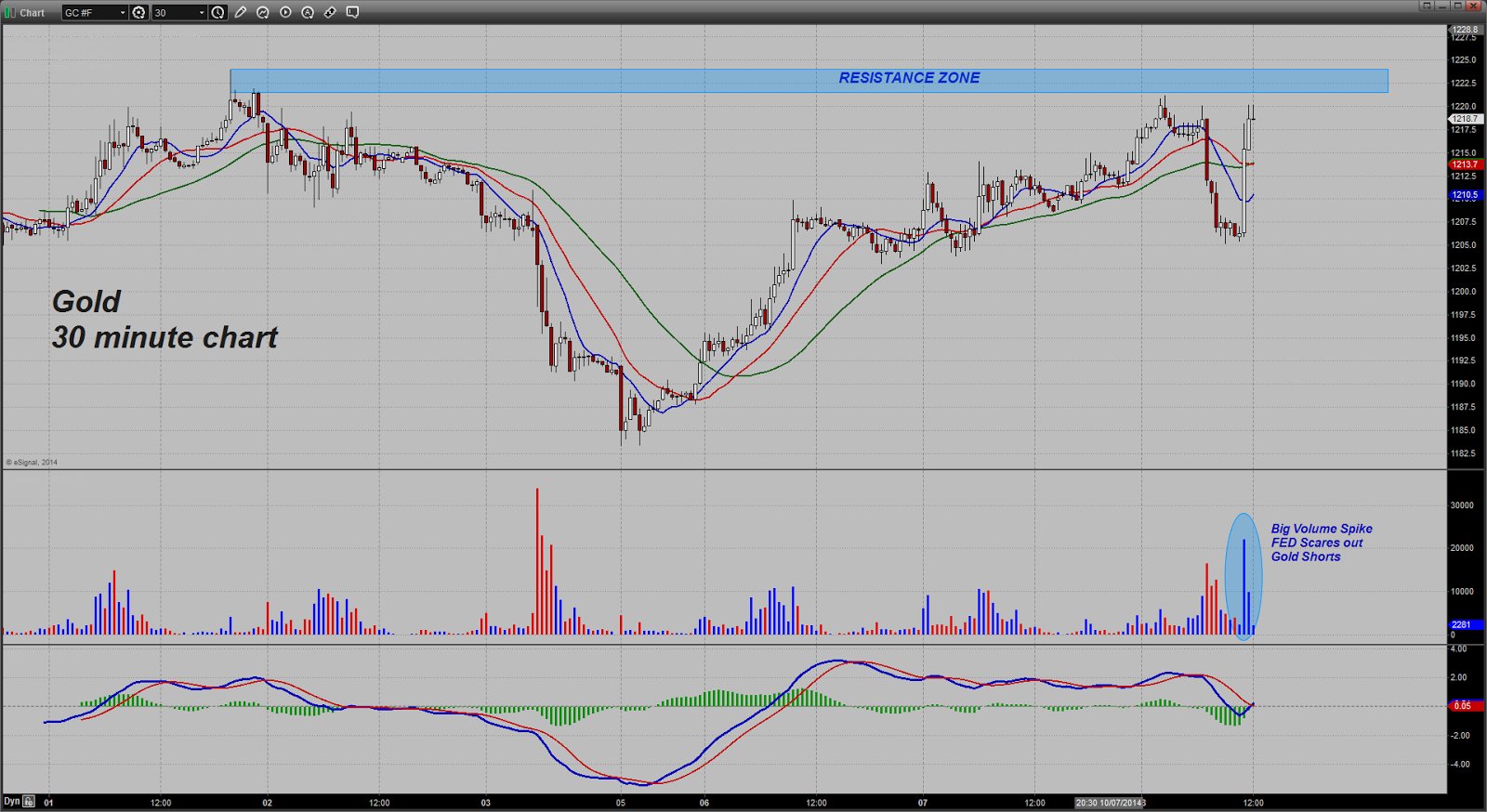Click the green chart window link indicator

(x=9, y=12)
